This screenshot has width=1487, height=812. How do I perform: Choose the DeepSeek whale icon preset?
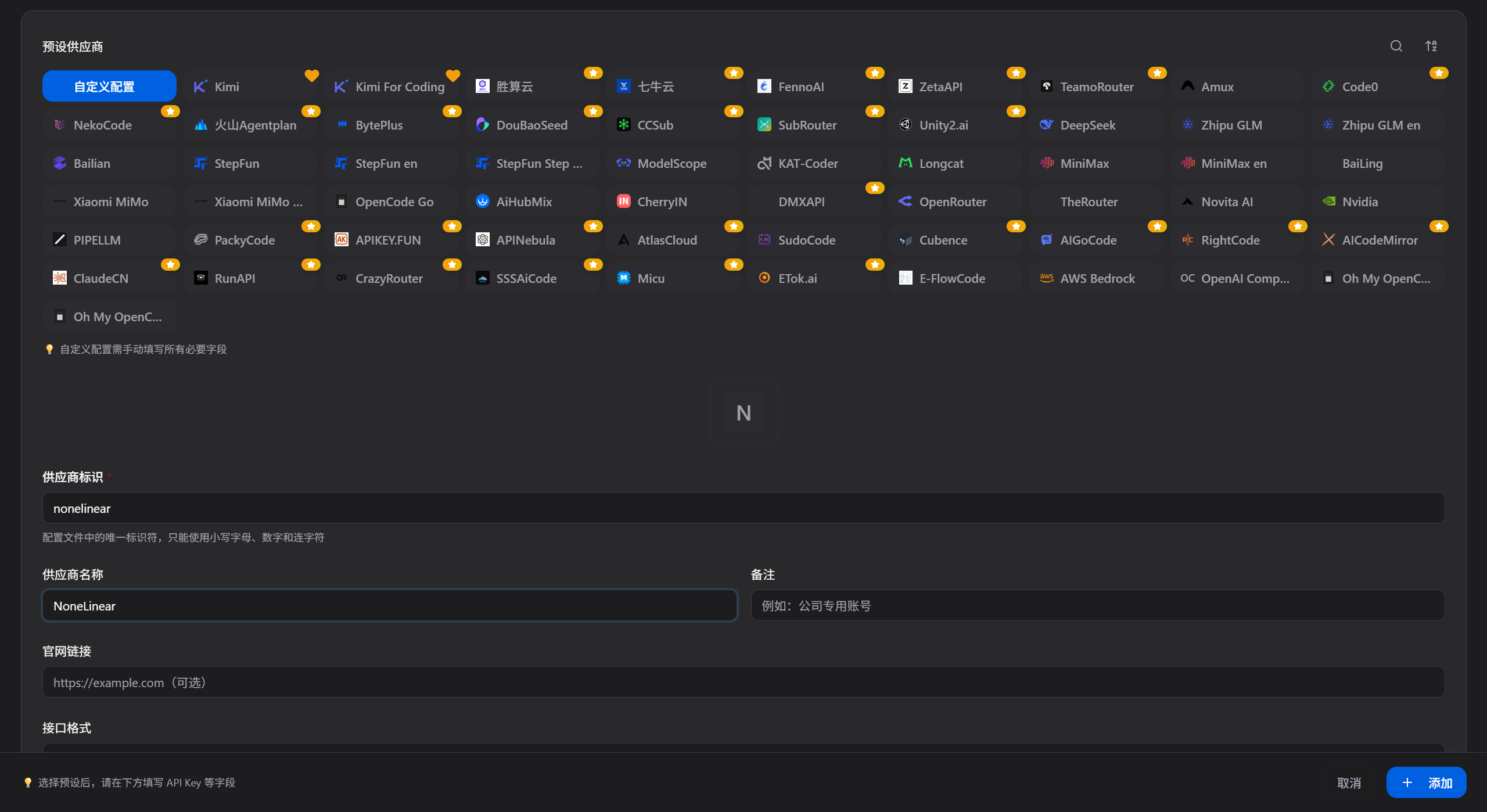click(1047, 125)
